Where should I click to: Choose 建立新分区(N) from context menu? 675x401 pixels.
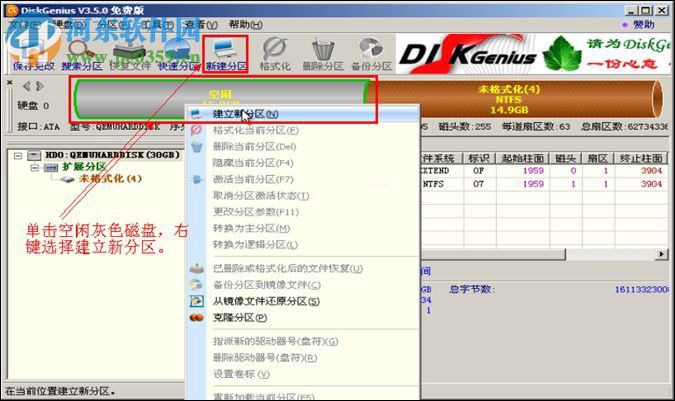[x=303, y=114]
